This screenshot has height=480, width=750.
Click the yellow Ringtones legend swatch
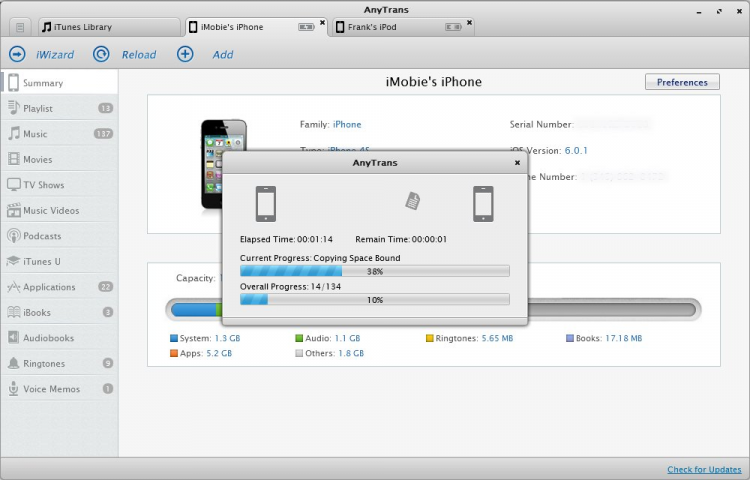click(x=430, y=338)
